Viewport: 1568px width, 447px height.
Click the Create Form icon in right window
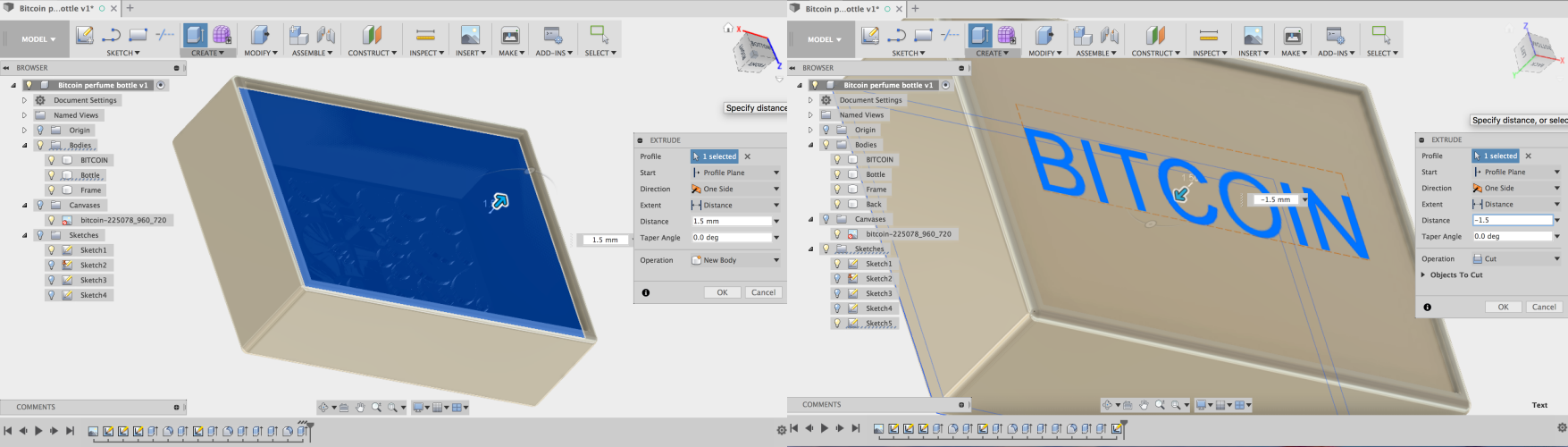pyautogui.click(x=1007, y=35)
